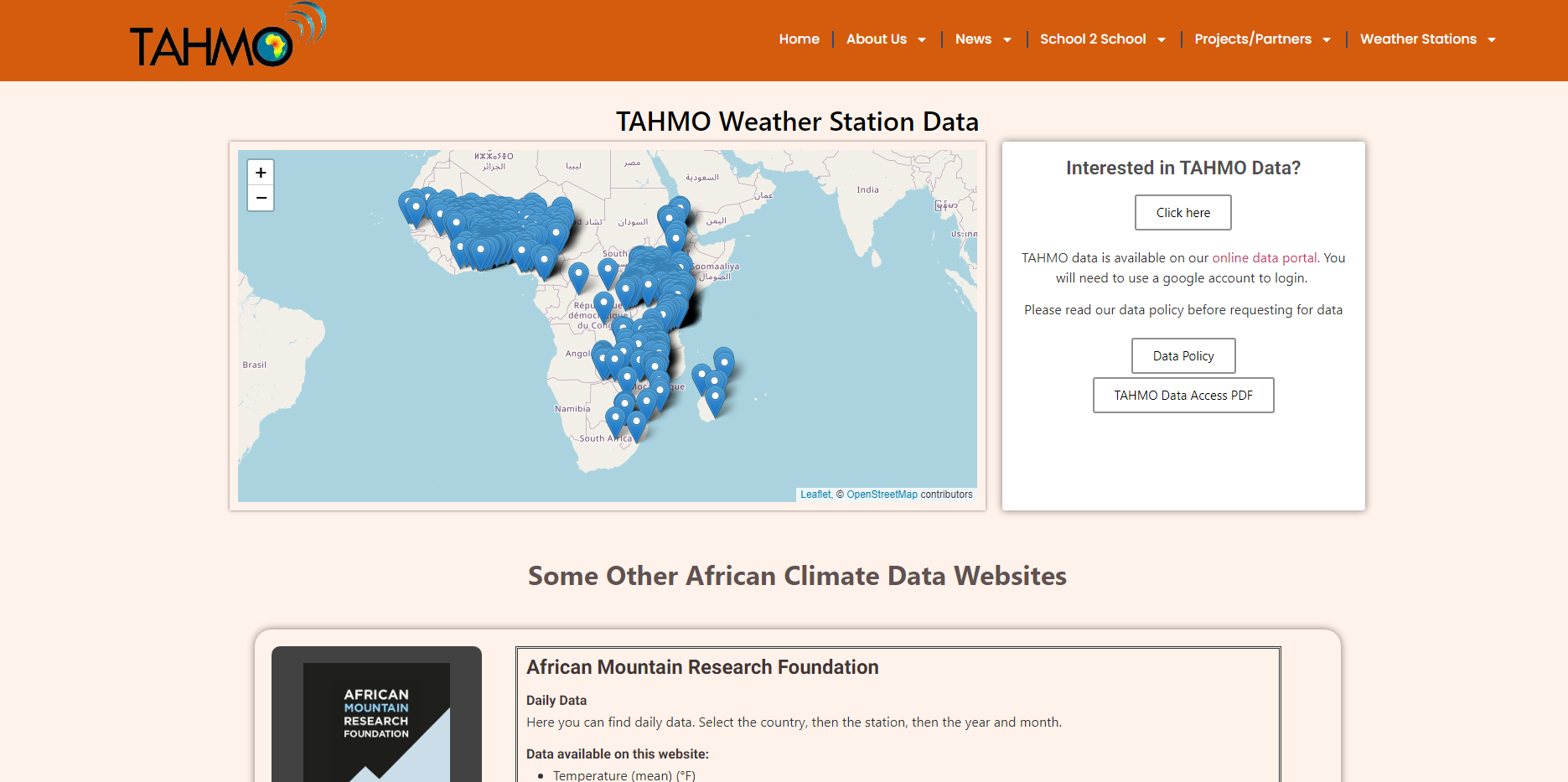
Task: Follow the online data portal link
Action: point(1265,258)
